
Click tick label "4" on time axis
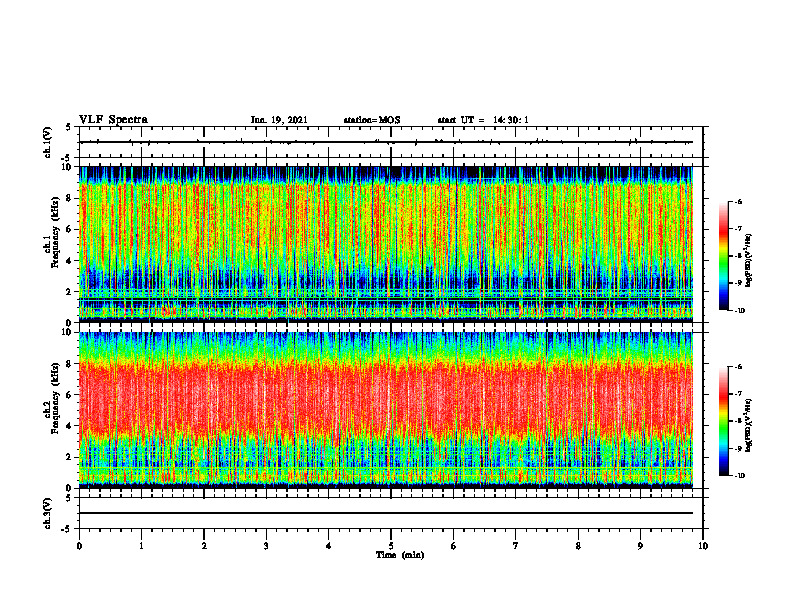pyautogui.click(x=329, y=546)
